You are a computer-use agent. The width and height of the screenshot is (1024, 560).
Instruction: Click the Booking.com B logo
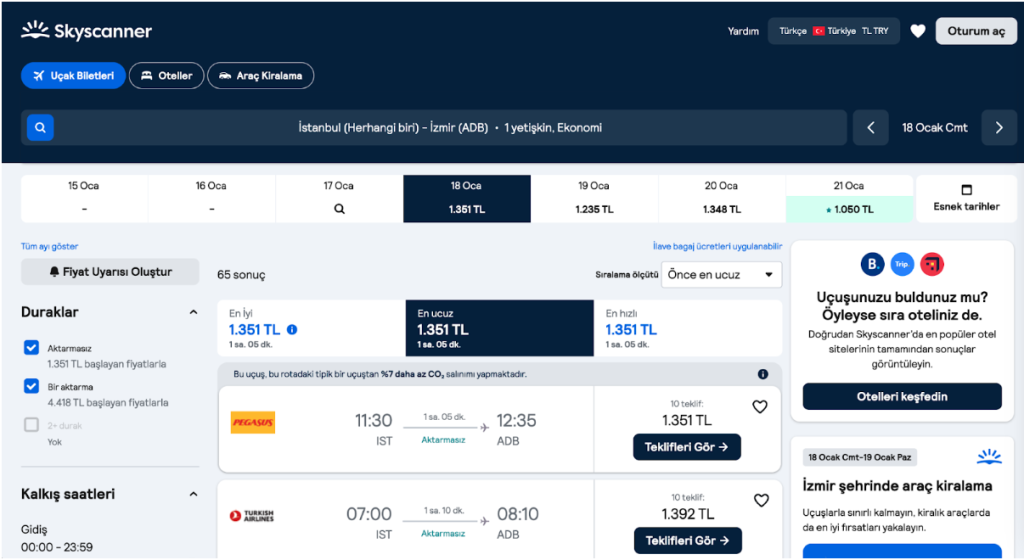pyautogui.click(x=872, y=264)
